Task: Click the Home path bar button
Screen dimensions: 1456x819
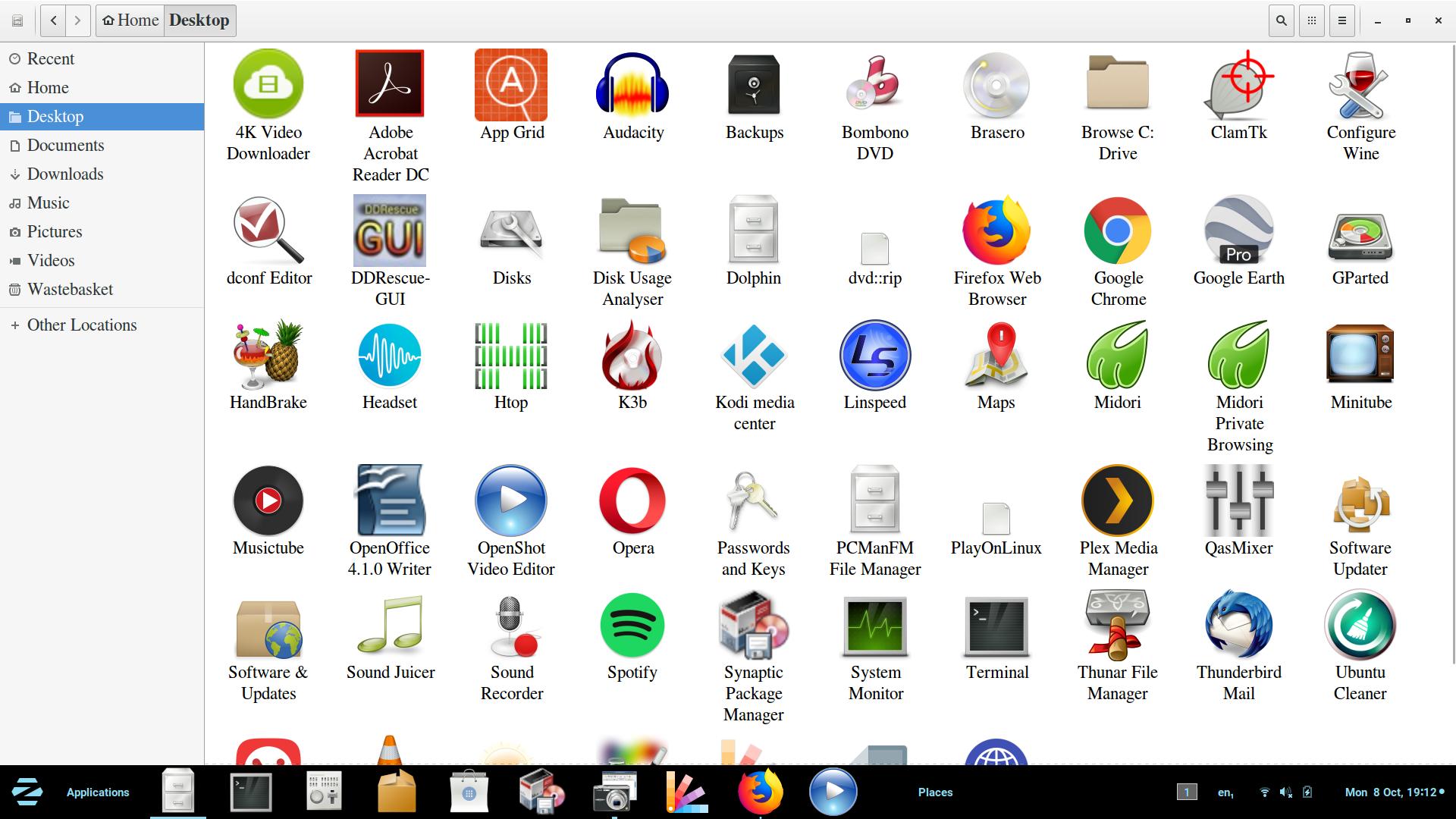Action: pyautogui.click(x=130, y=20)
